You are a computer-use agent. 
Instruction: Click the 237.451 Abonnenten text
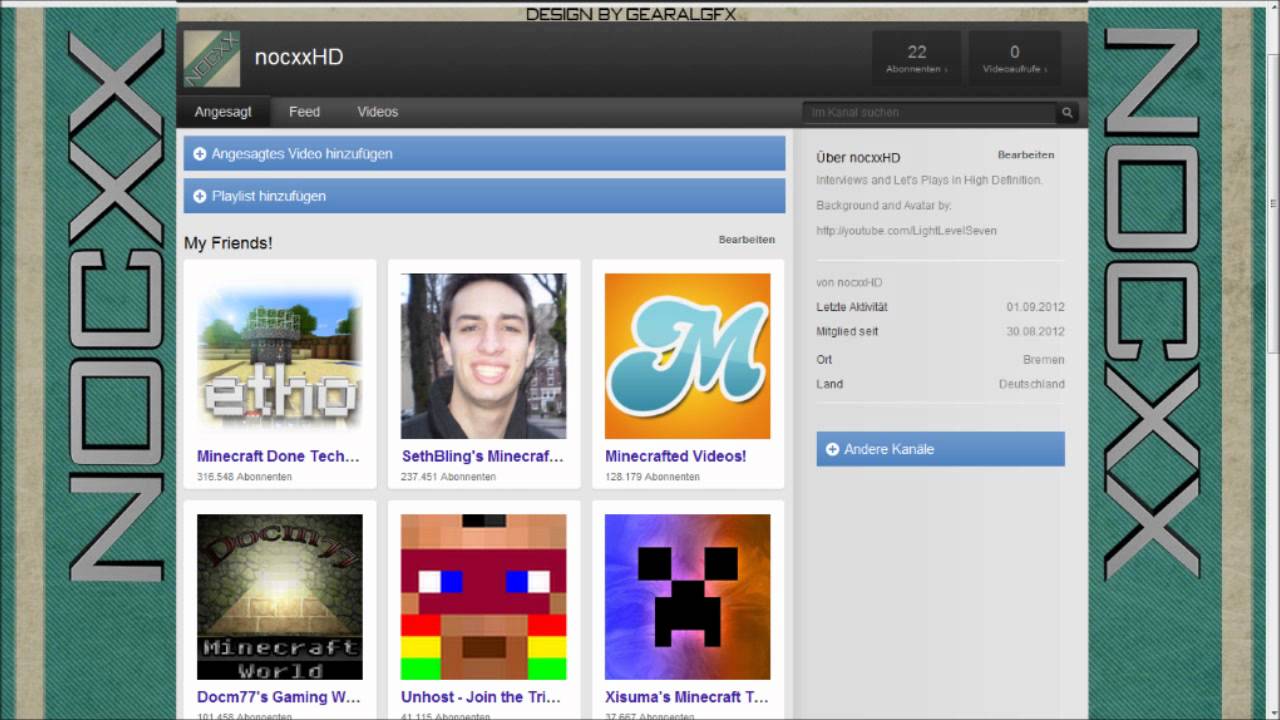448,477
